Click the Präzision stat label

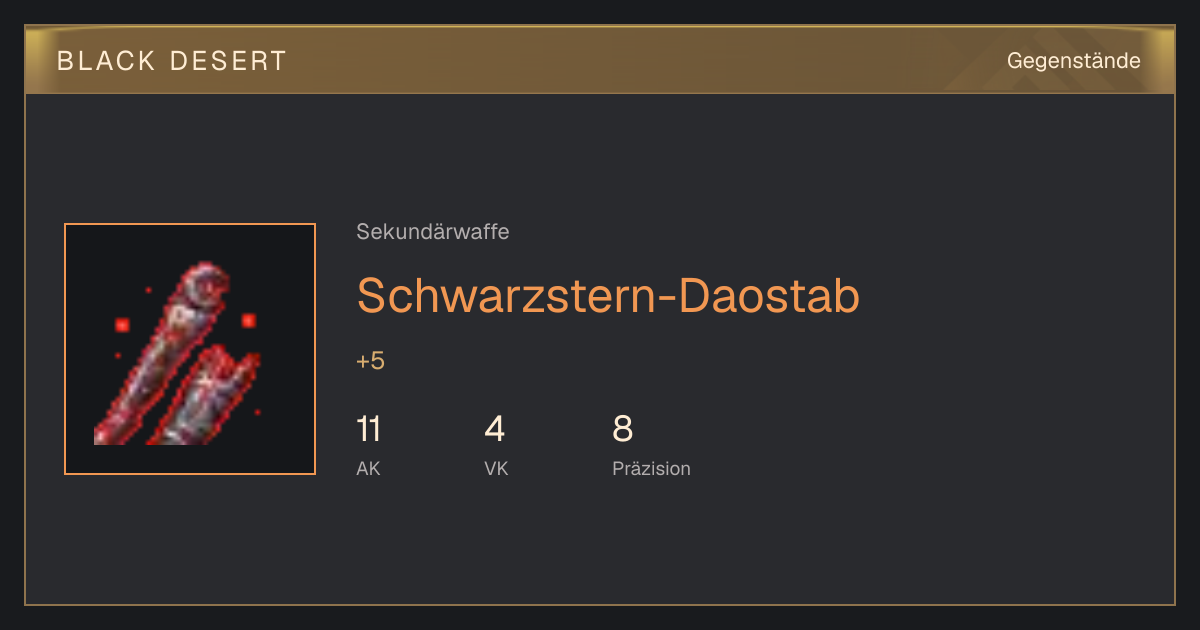point(651,468)
